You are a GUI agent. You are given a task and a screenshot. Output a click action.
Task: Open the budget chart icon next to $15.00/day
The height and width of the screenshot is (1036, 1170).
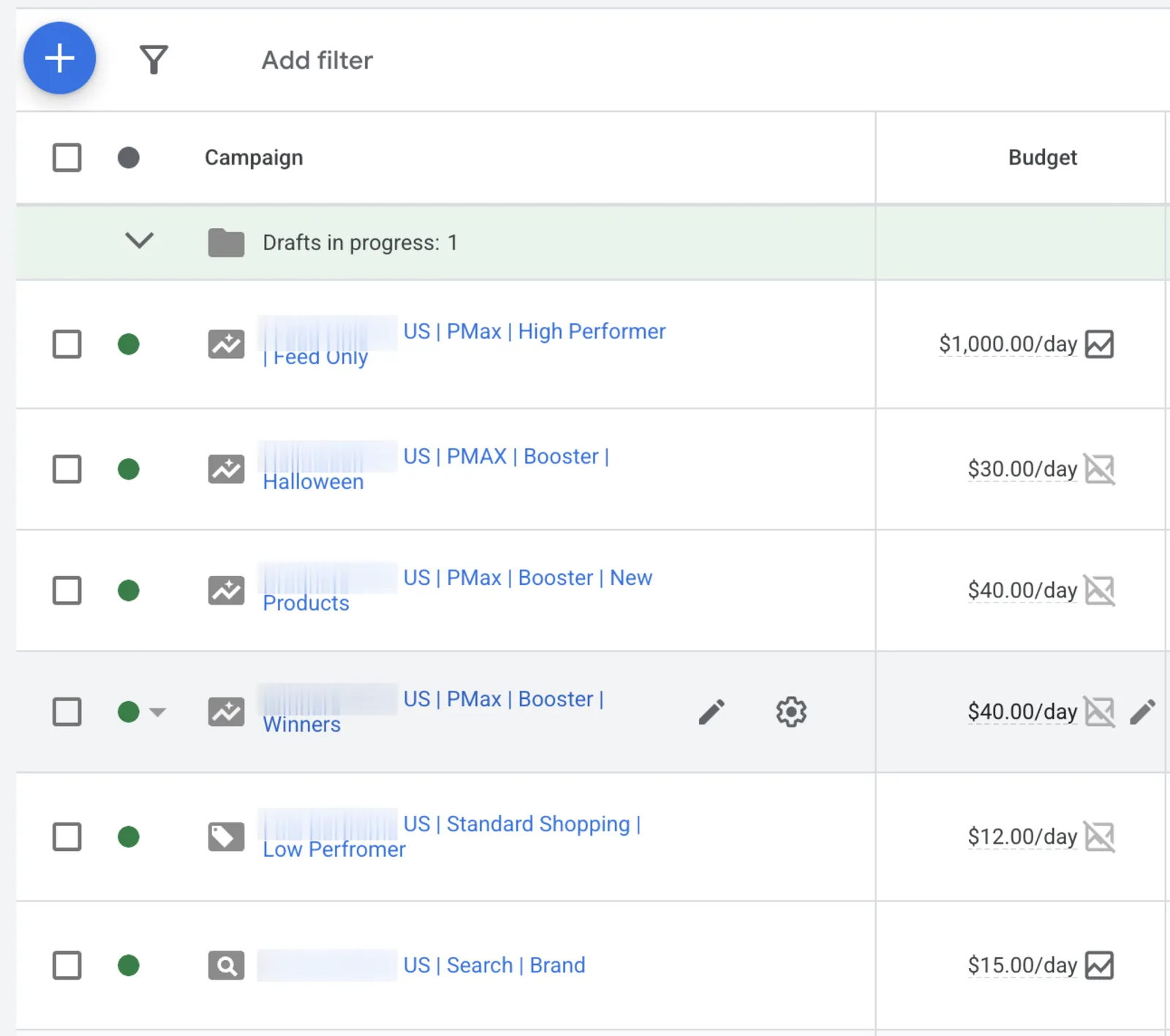point(1099,965)
